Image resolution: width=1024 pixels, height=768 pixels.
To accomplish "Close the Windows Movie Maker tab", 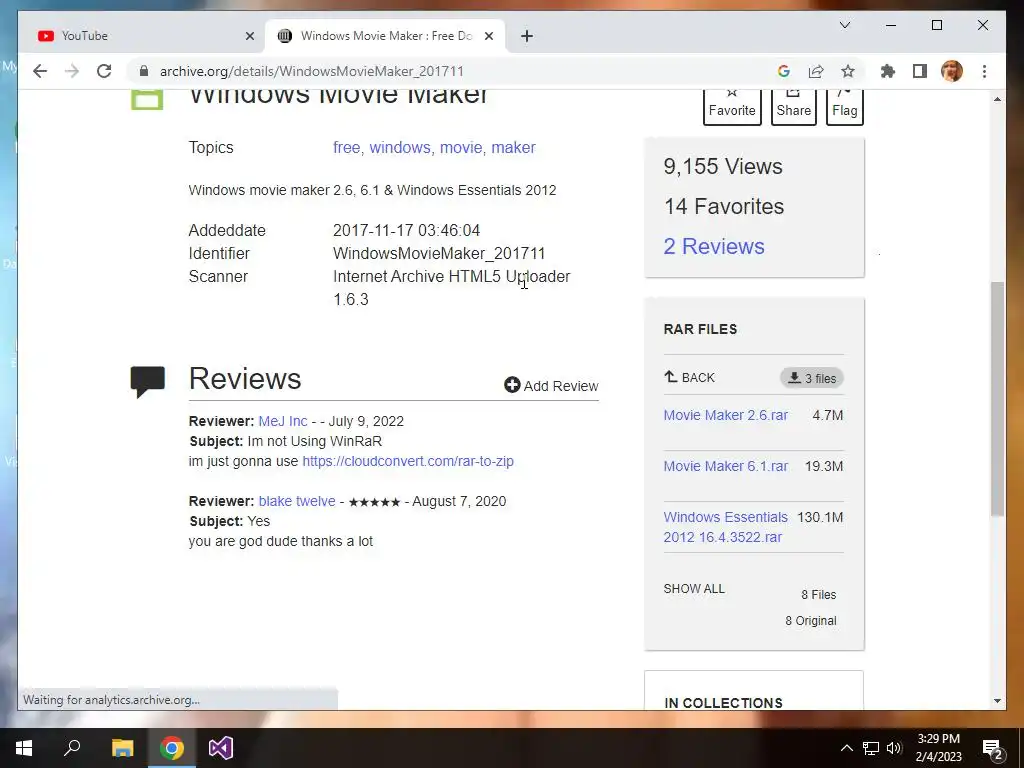I will click(488, 36).
